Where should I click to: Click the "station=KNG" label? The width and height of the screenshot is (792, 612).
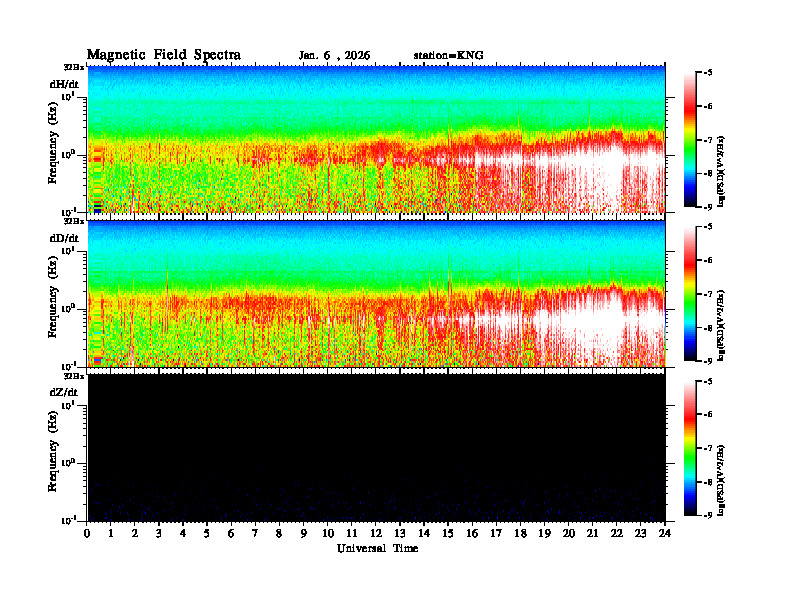(x=449, y=55)
